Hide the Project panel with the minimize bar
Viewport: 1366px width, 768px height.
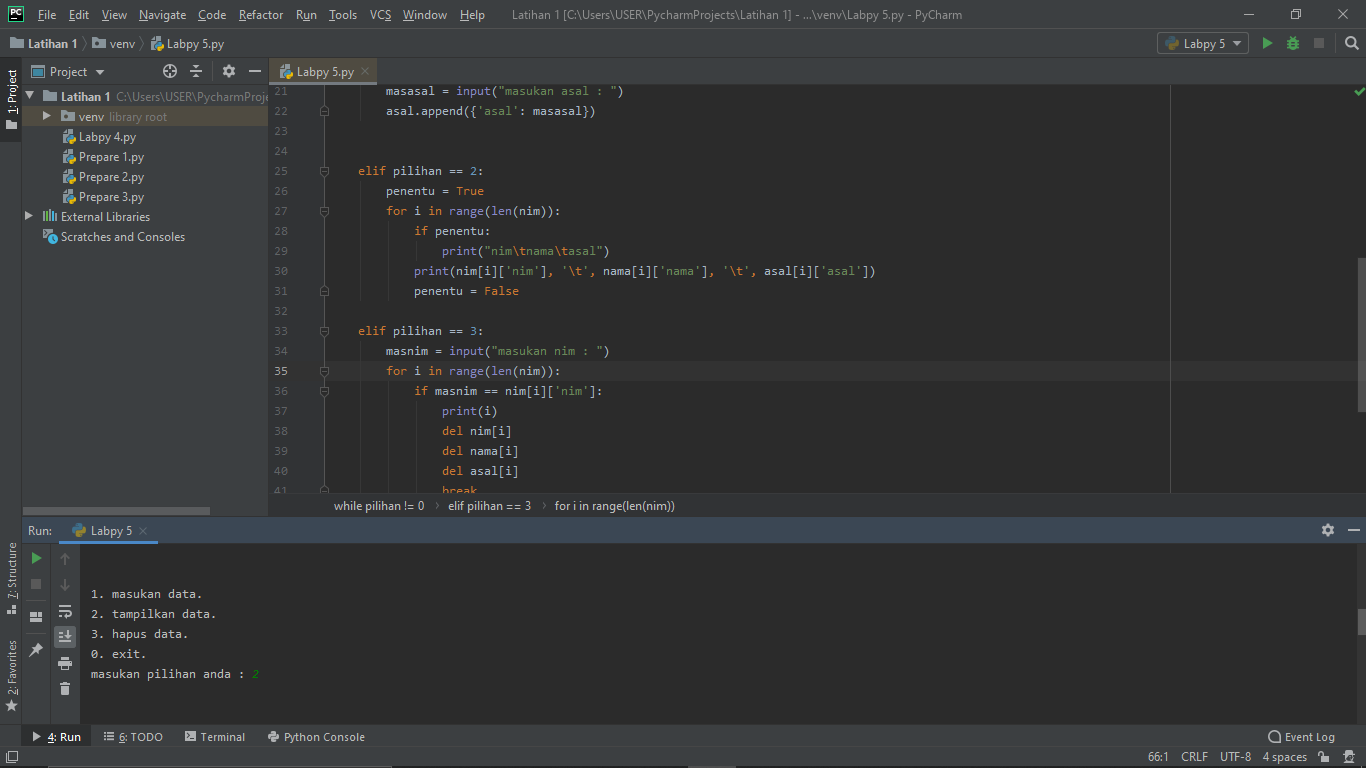[255, 71]
